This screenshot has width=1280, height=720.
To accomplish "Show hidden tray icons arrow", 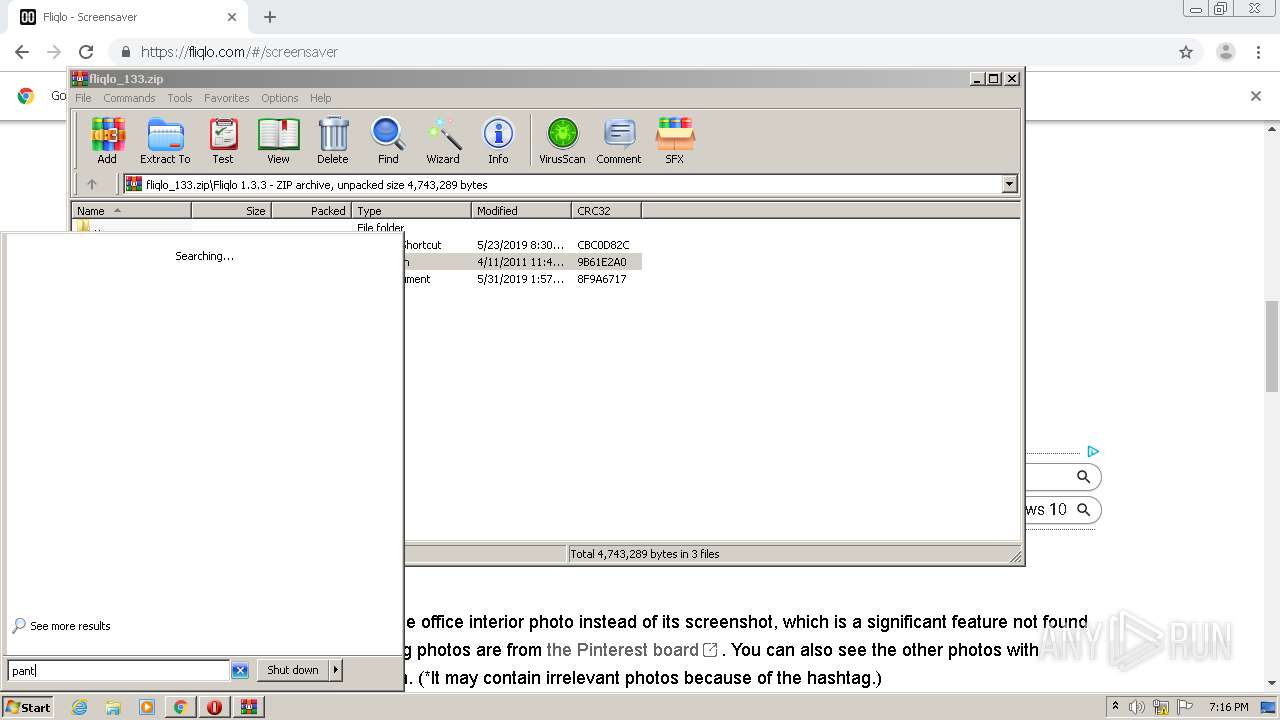I will 1115,707.
